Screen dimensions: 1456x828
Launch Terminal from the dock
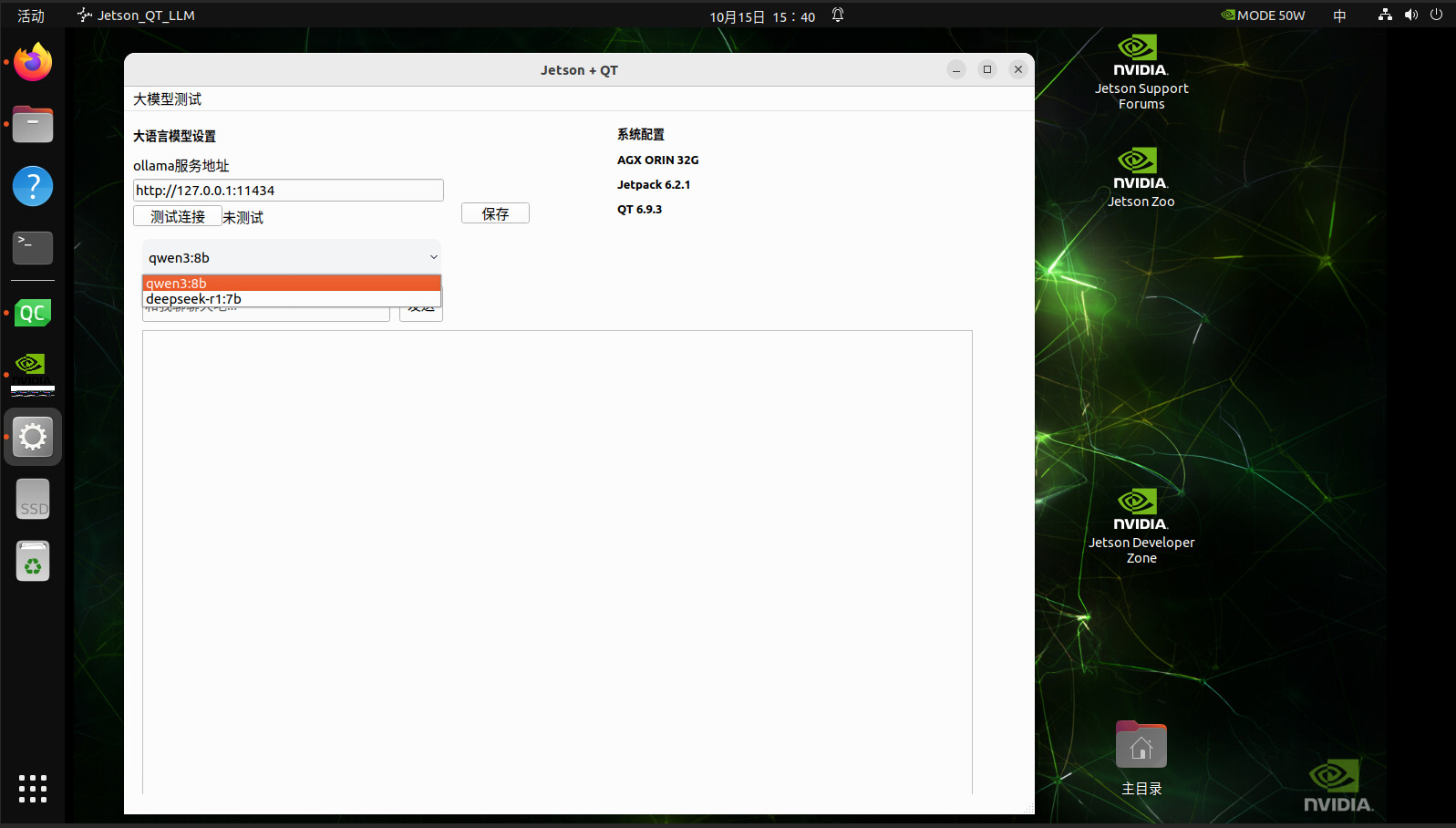tap(33, 247)
